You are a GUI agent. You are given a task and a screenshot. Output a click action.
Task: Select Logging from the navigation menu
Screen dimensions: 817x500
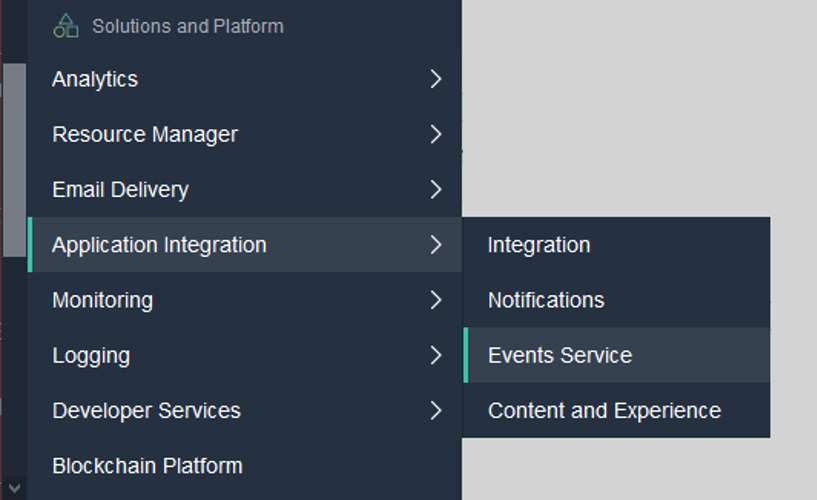click(x=91, y=355)
